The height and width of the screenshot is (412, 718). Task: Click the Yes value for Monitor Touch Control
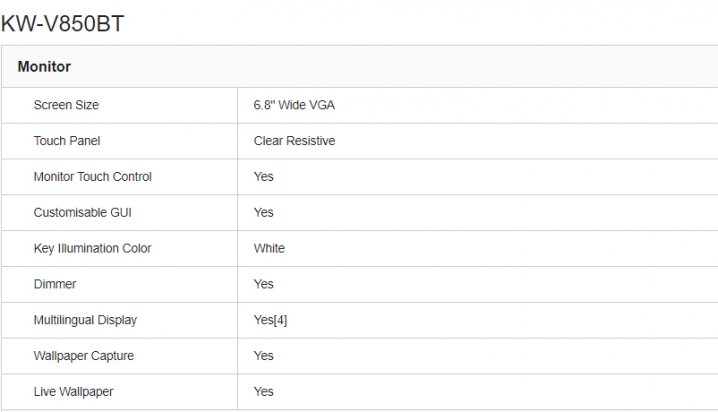(264, 177)
